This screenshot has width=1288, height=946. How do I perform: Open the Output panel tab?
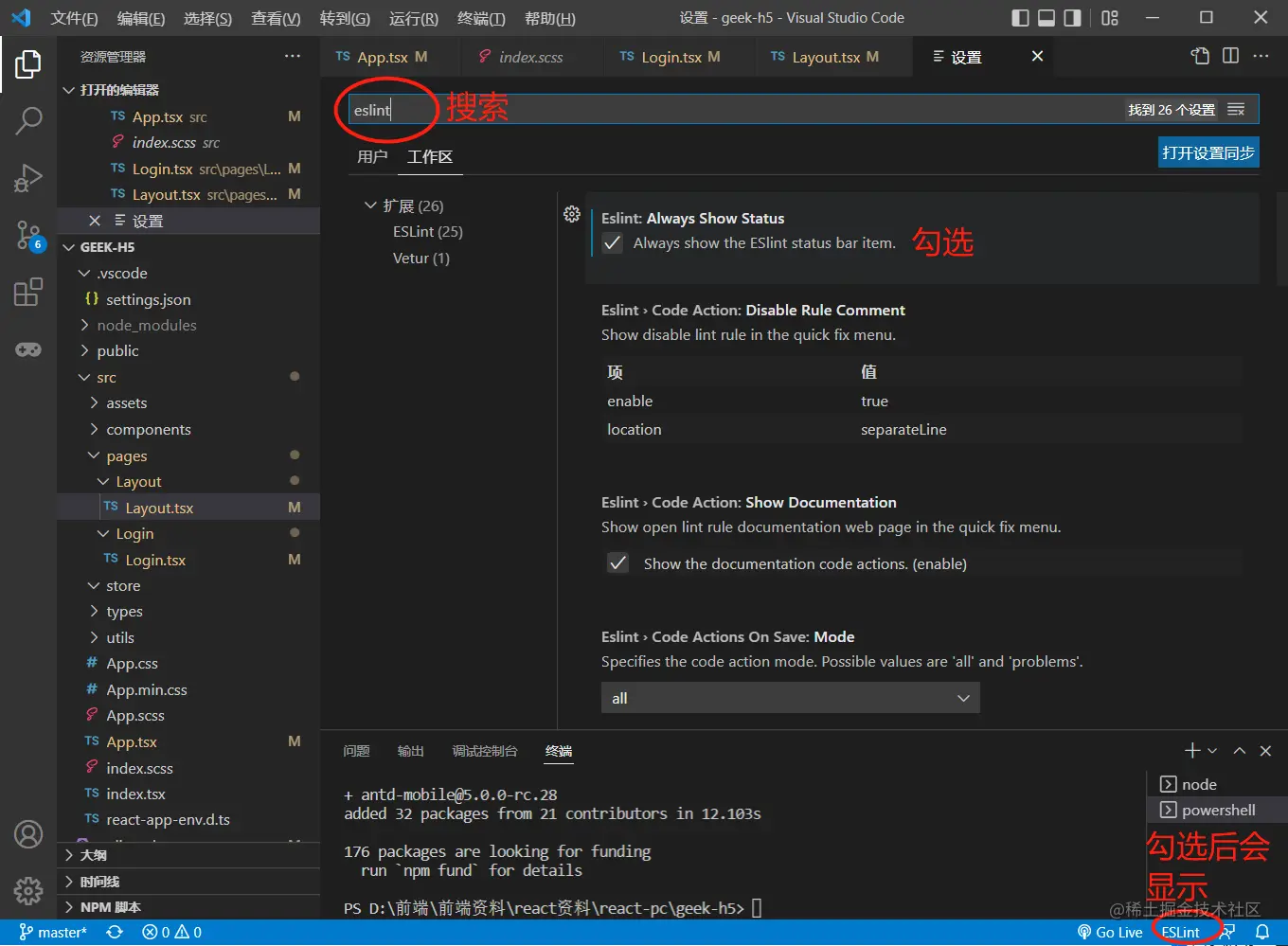[x=411, y=751]
